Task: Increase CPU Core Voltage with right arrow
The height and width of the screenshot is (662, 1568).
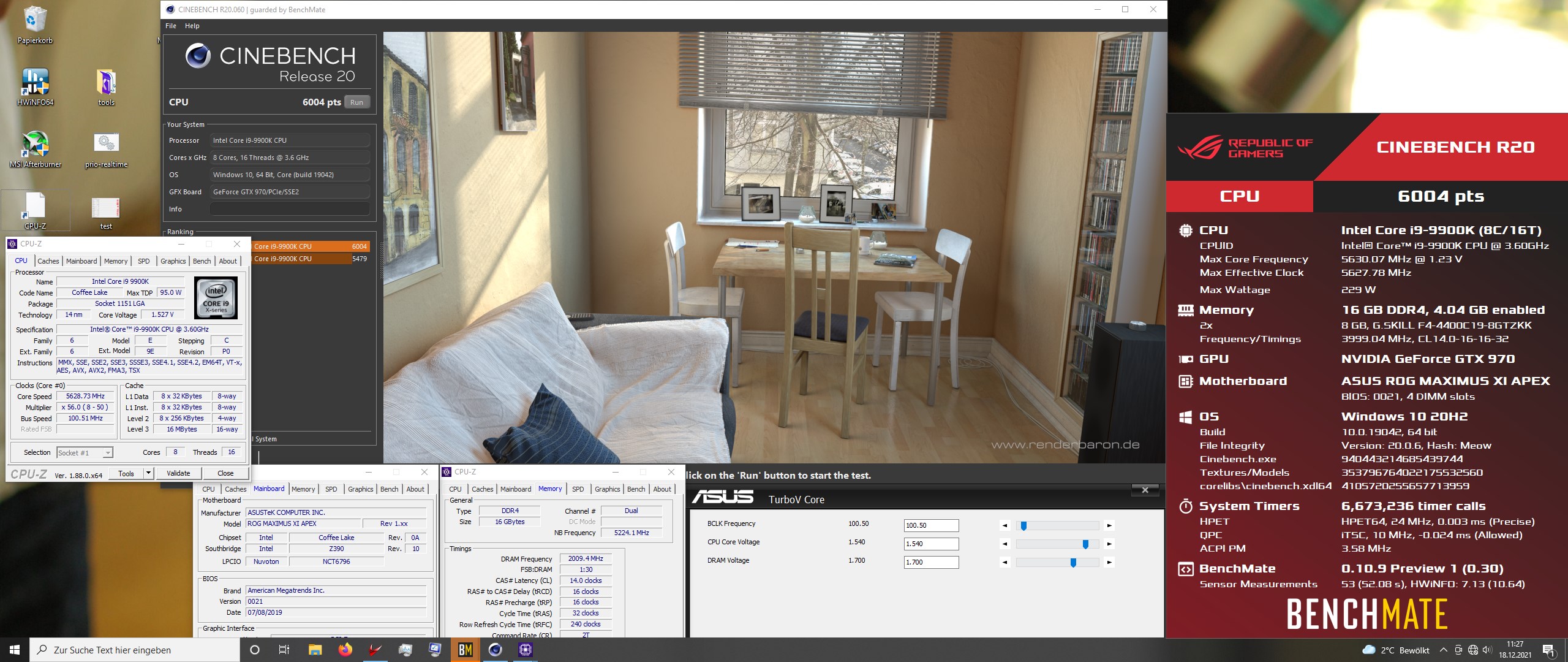Action: 1109,544
